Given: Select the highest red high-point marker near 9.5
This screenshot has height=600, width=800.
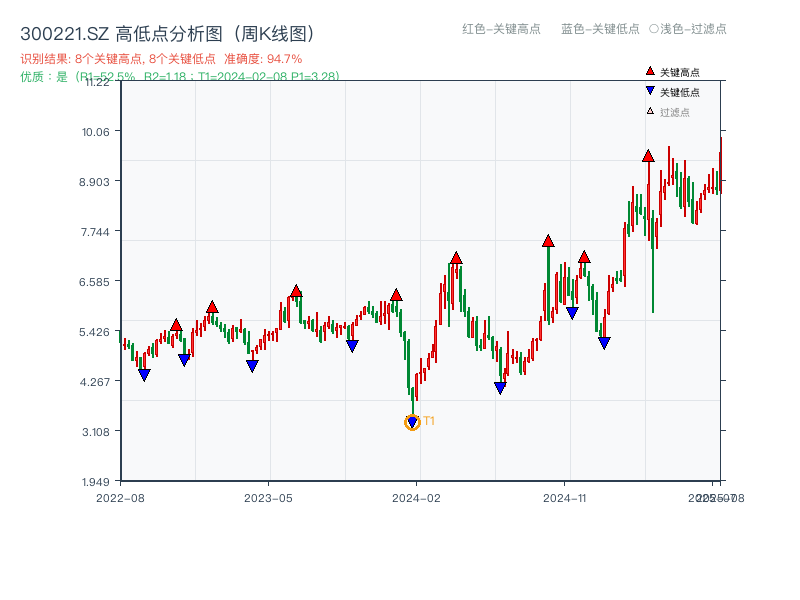Looking at the screenshot, I should 648,156.
